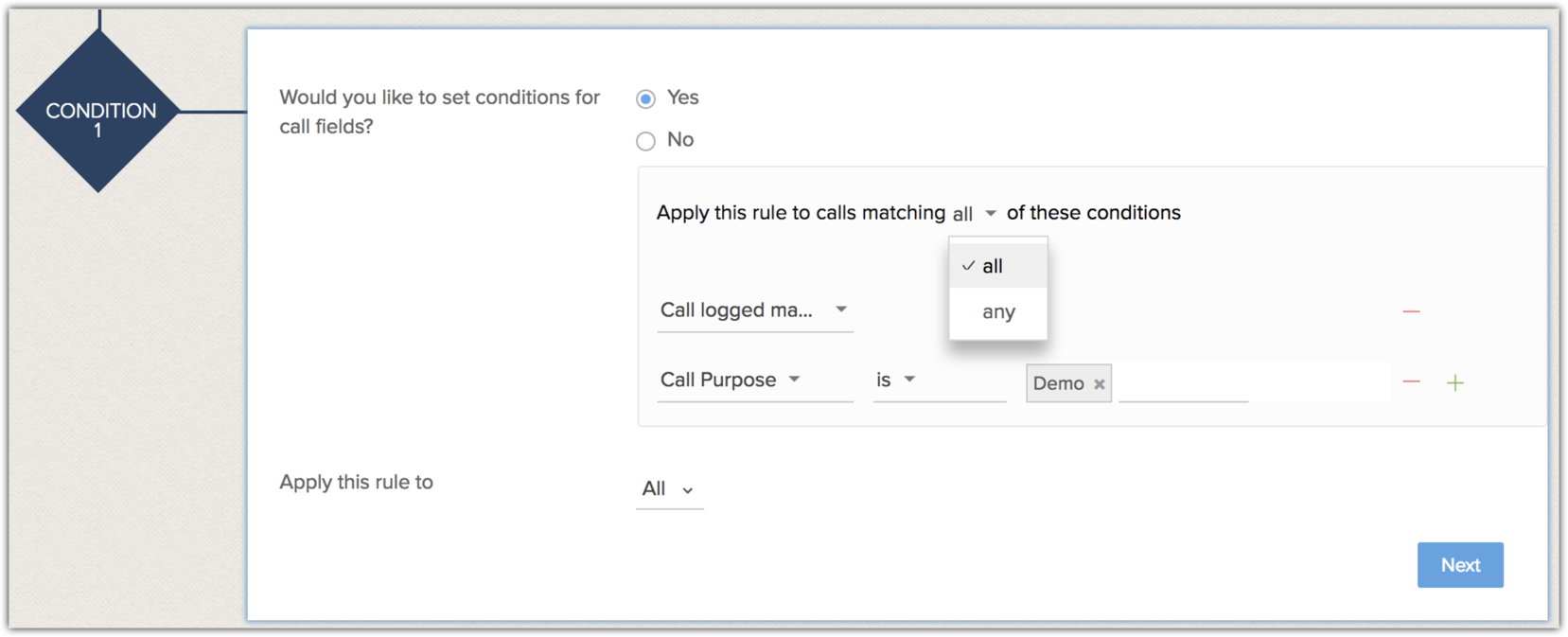
Task: Open the Call Purpose field dropdown
Action: coord(794,380)
